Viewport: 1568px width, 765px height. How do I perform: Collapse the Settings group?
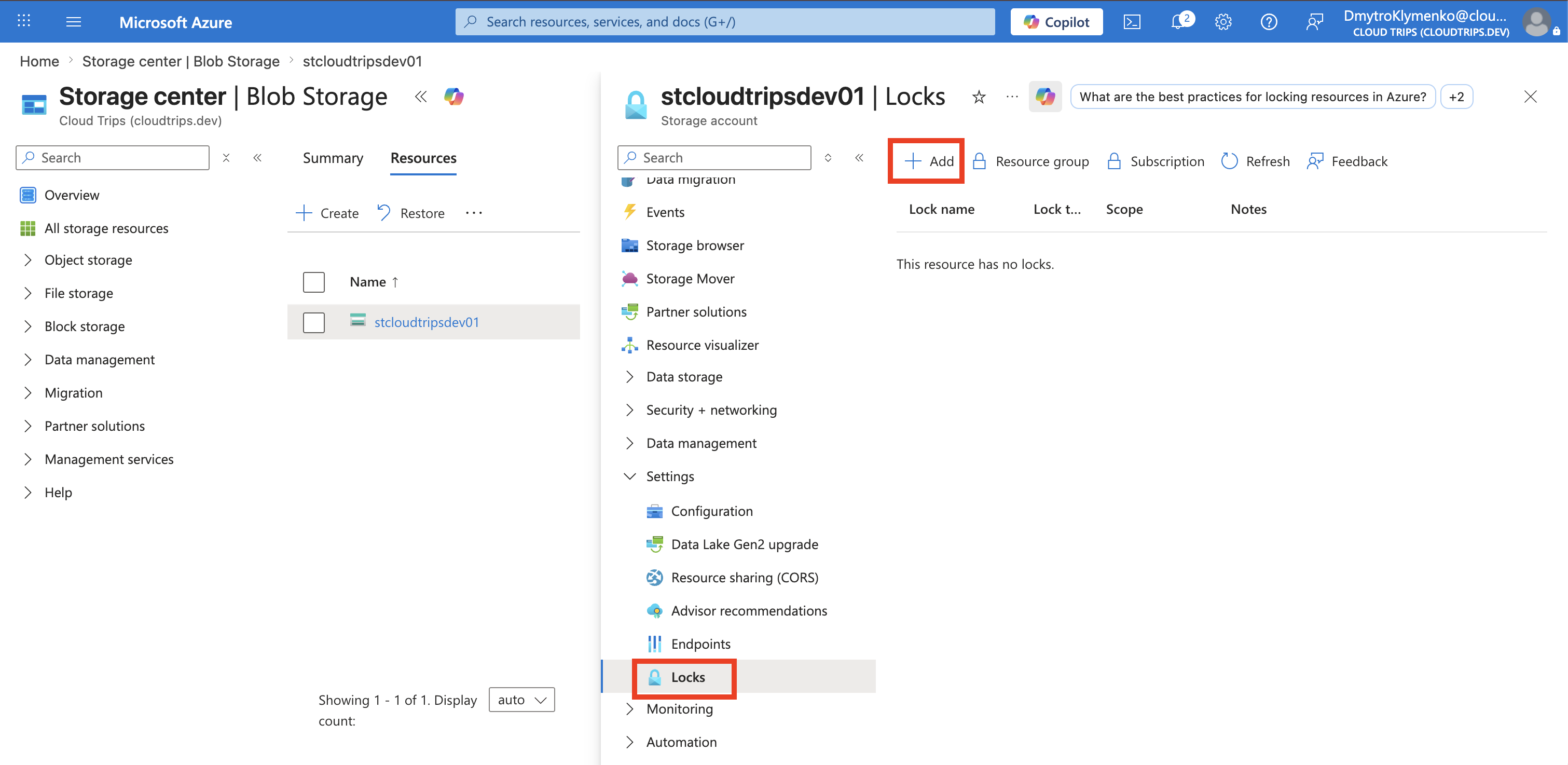click(x=669, y=476)
